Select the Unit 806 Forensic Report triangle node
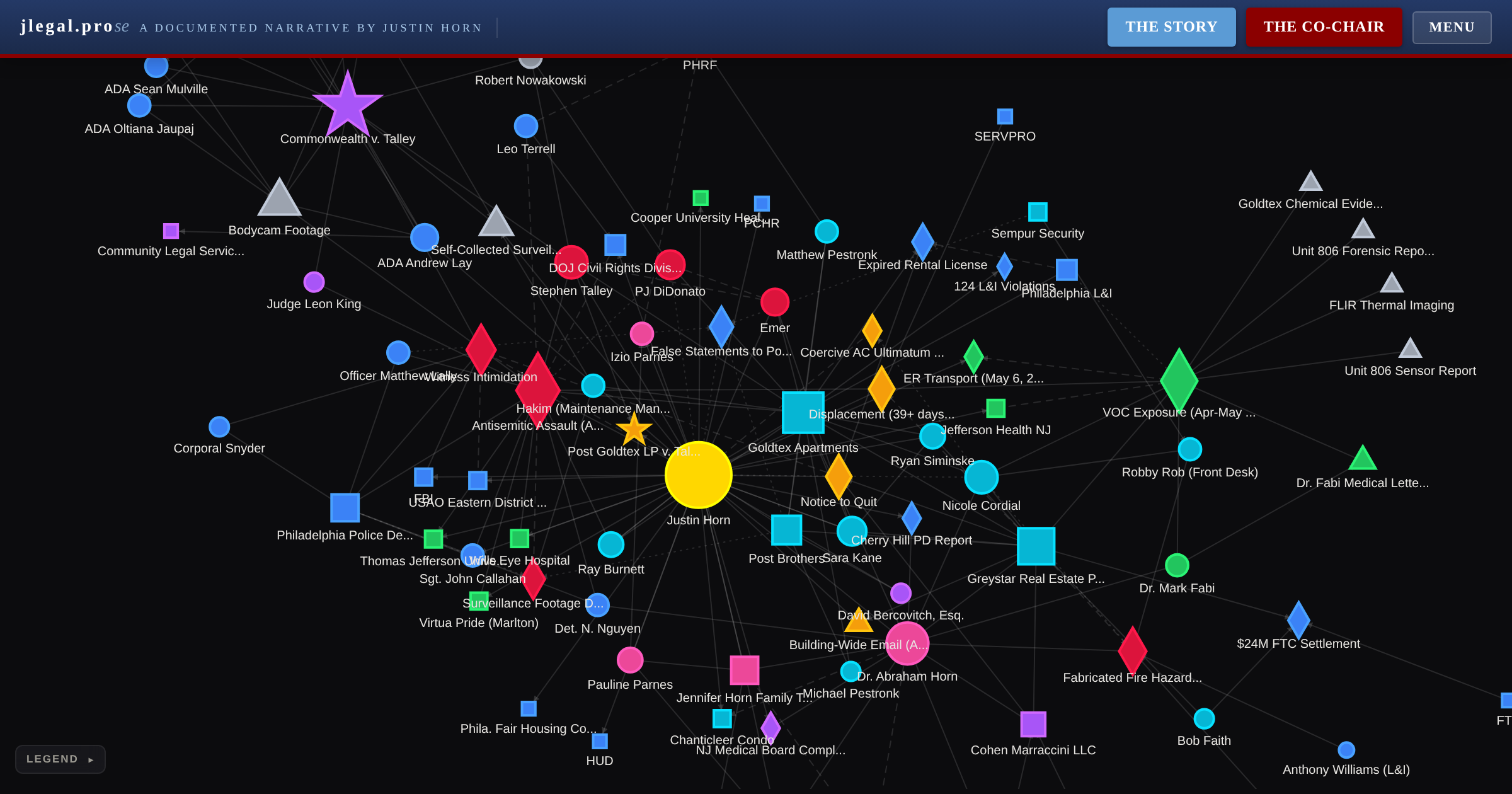 (x=1363, y=229)
